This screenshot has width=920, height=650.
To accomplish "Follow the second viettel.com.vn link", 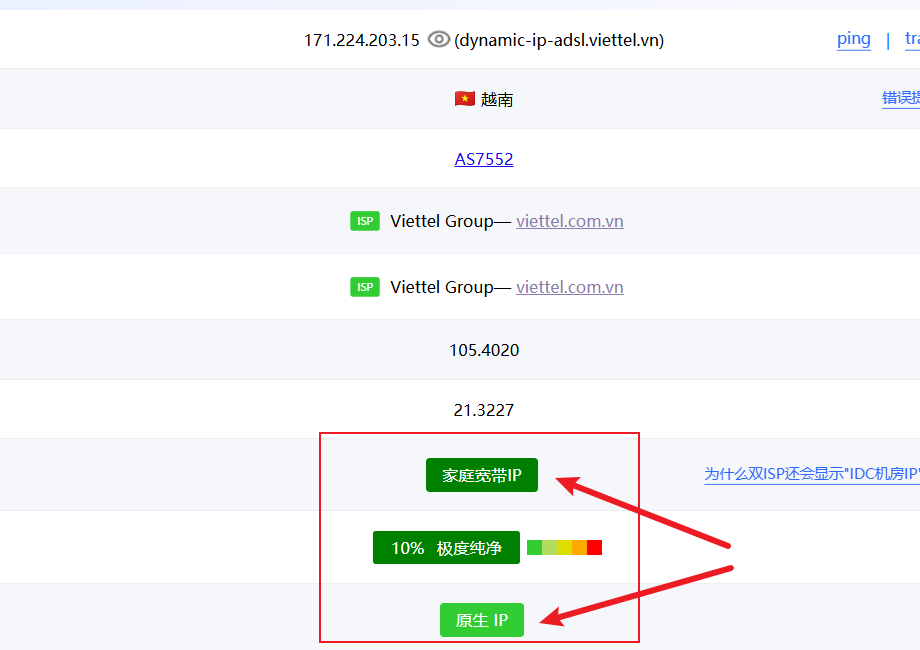I will point(569,287).
